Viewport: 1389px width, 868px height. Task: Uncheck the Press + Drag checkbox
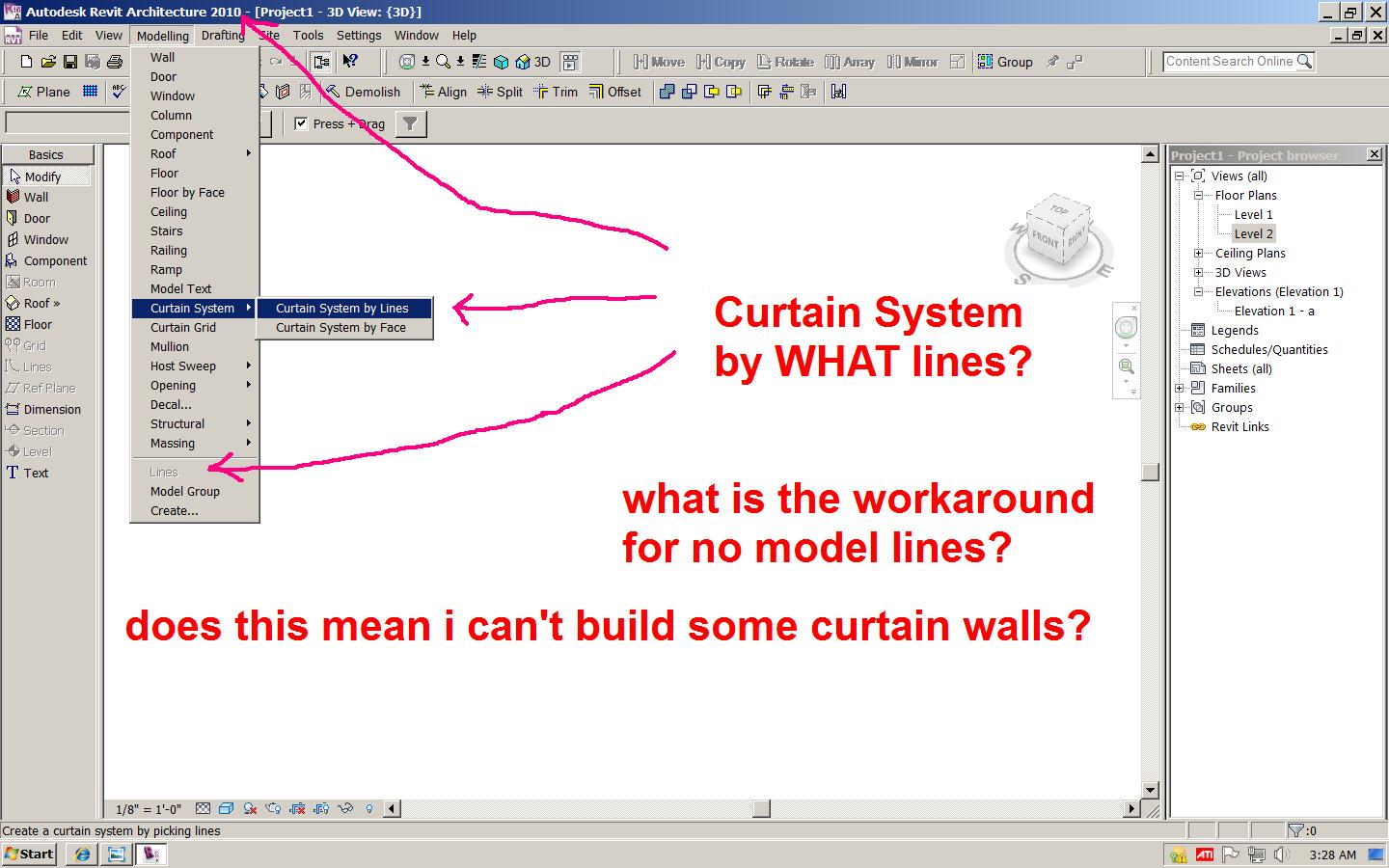301,123
